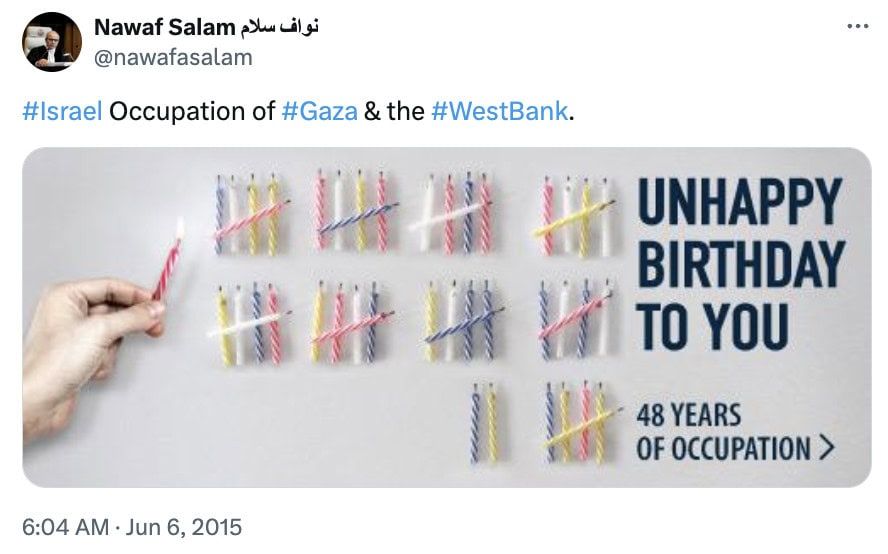
Task: Open the #Gaza hashtag
Action: click(319, 111)
